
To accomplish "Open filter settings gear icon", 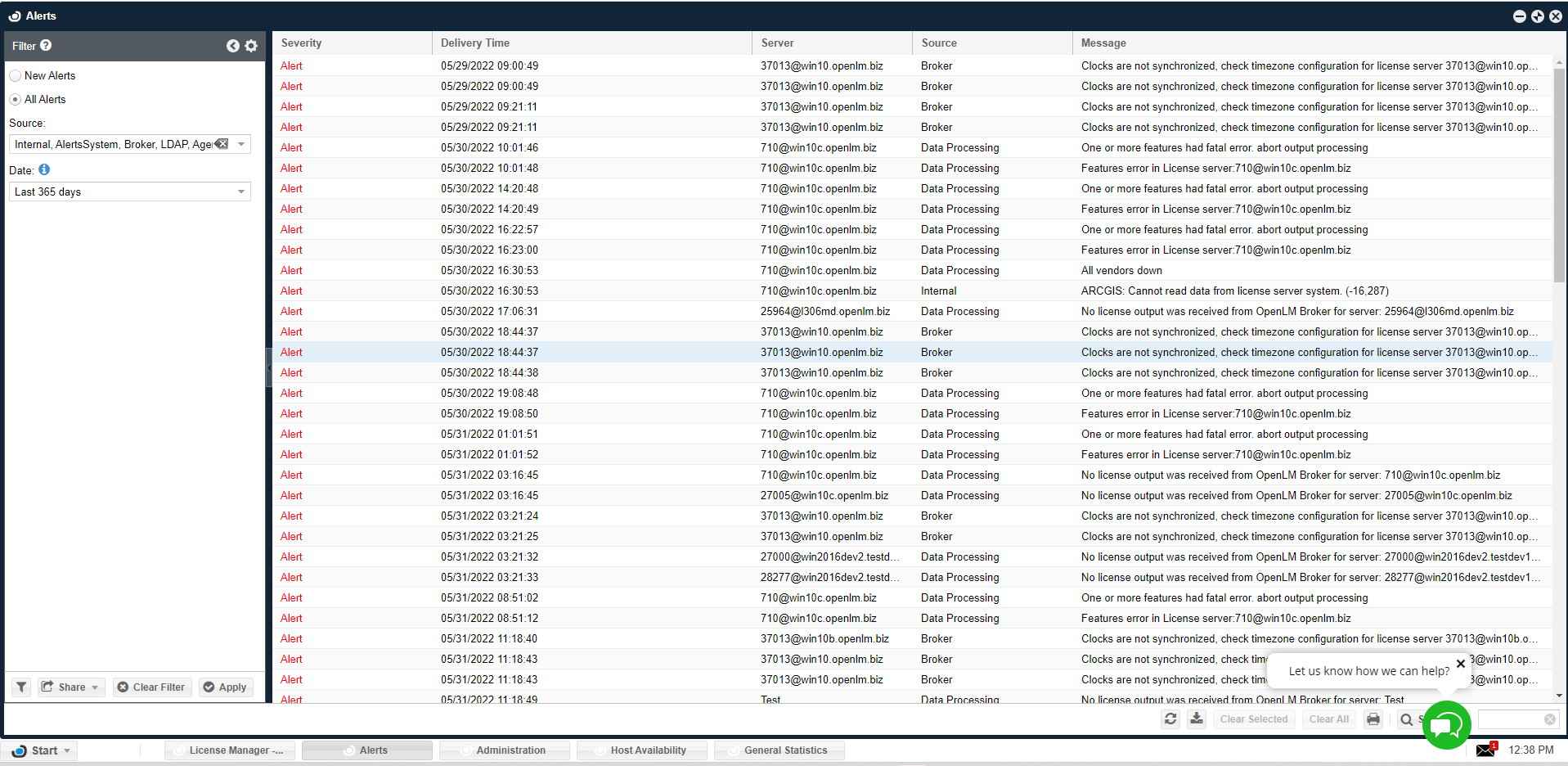I will 251,46.
